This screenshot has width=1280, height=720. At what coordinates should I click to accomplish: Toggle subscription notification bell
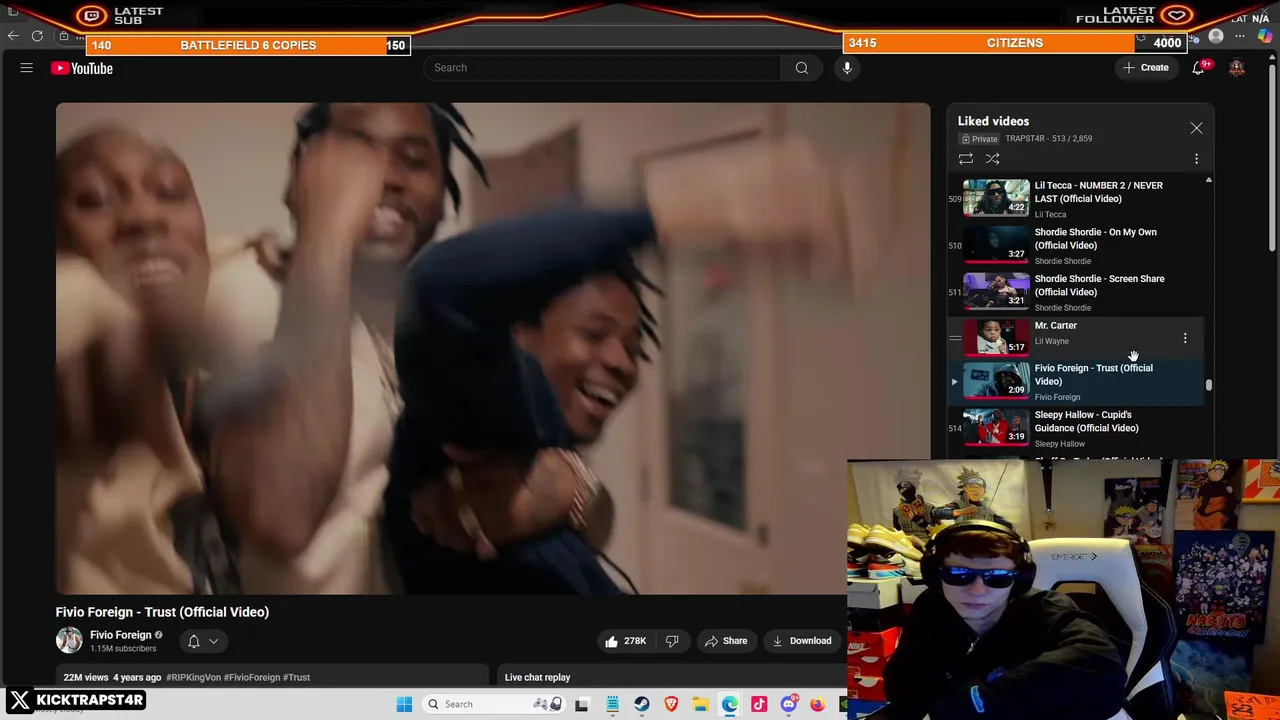pyautogui.click(x=194, y=641)
